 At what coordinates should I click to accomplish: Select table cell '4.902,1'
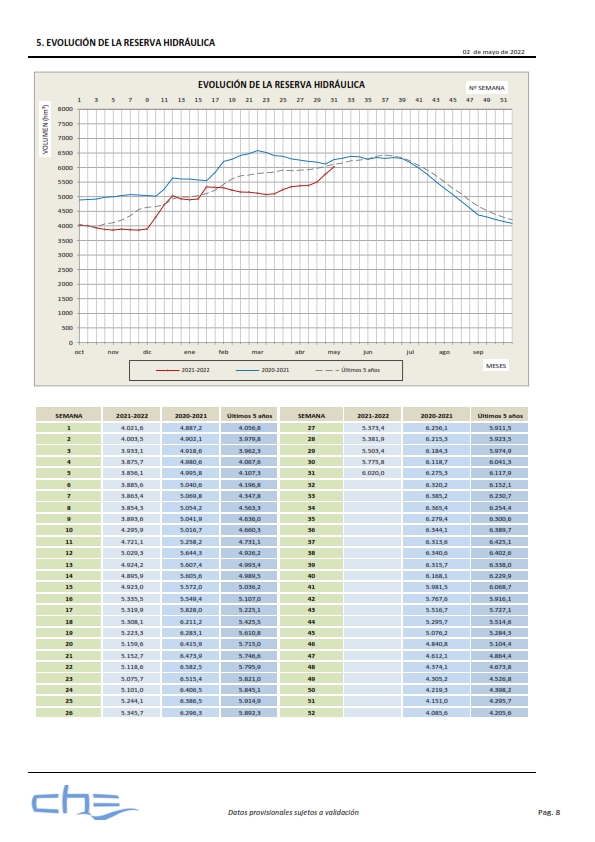191,439
